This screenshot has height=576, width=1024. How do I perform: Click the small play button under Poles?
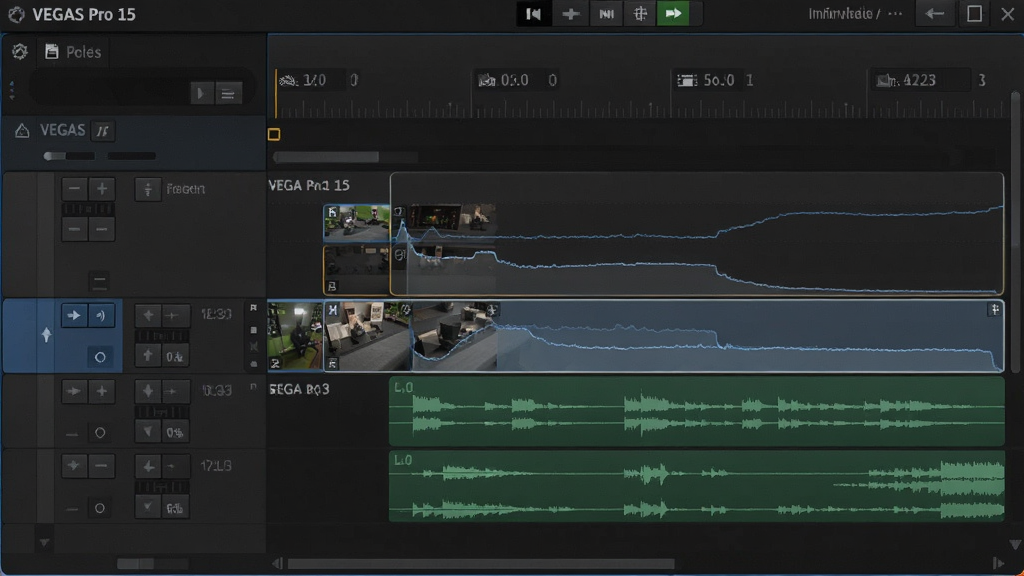200,93
